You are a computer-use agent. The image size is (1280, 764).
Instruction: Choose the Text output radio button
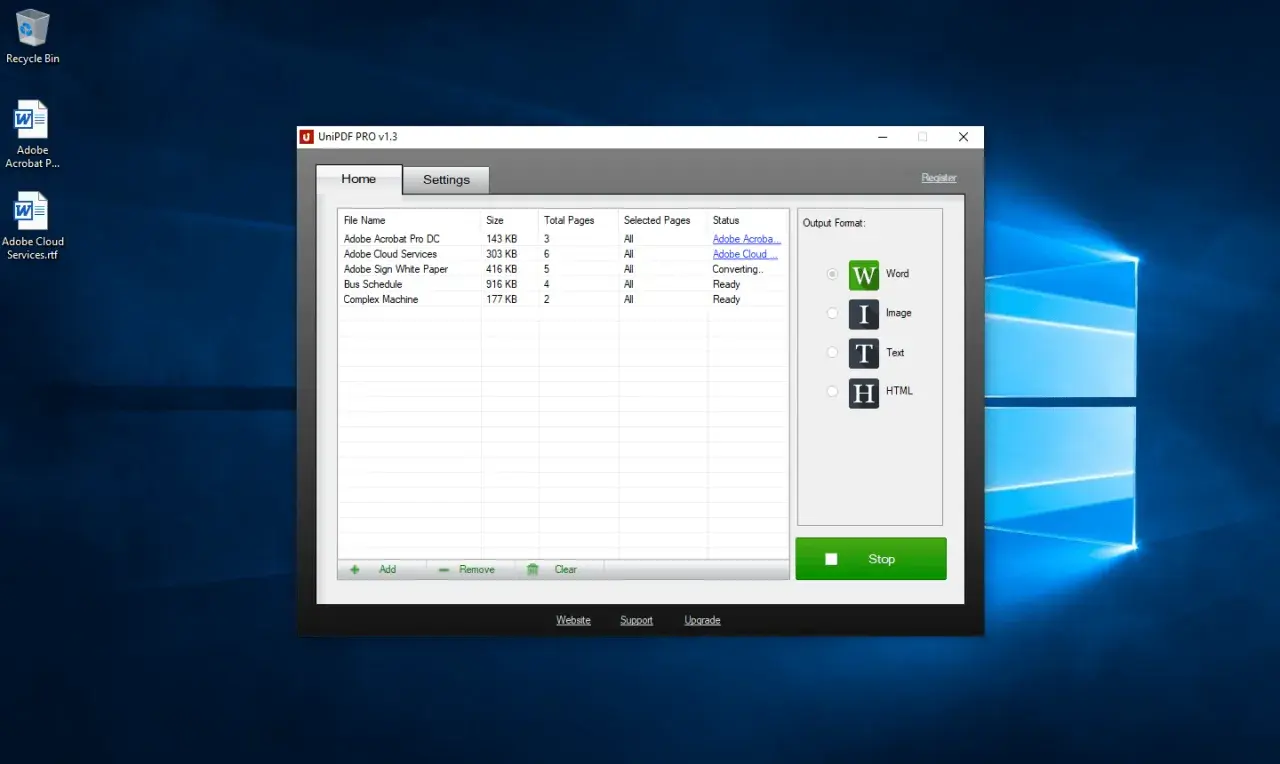[x=832, y=353]
